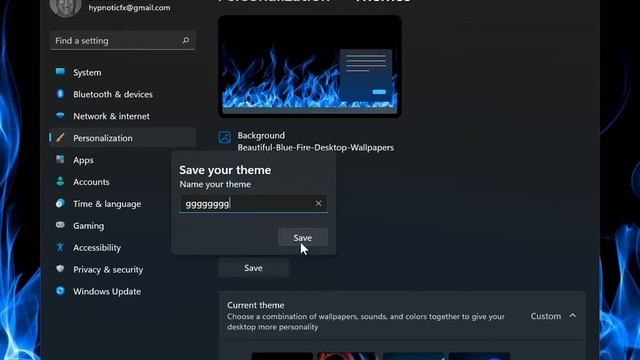
Task: Open the Privacy & security shield icon
Action: click(x=60, y=269)
